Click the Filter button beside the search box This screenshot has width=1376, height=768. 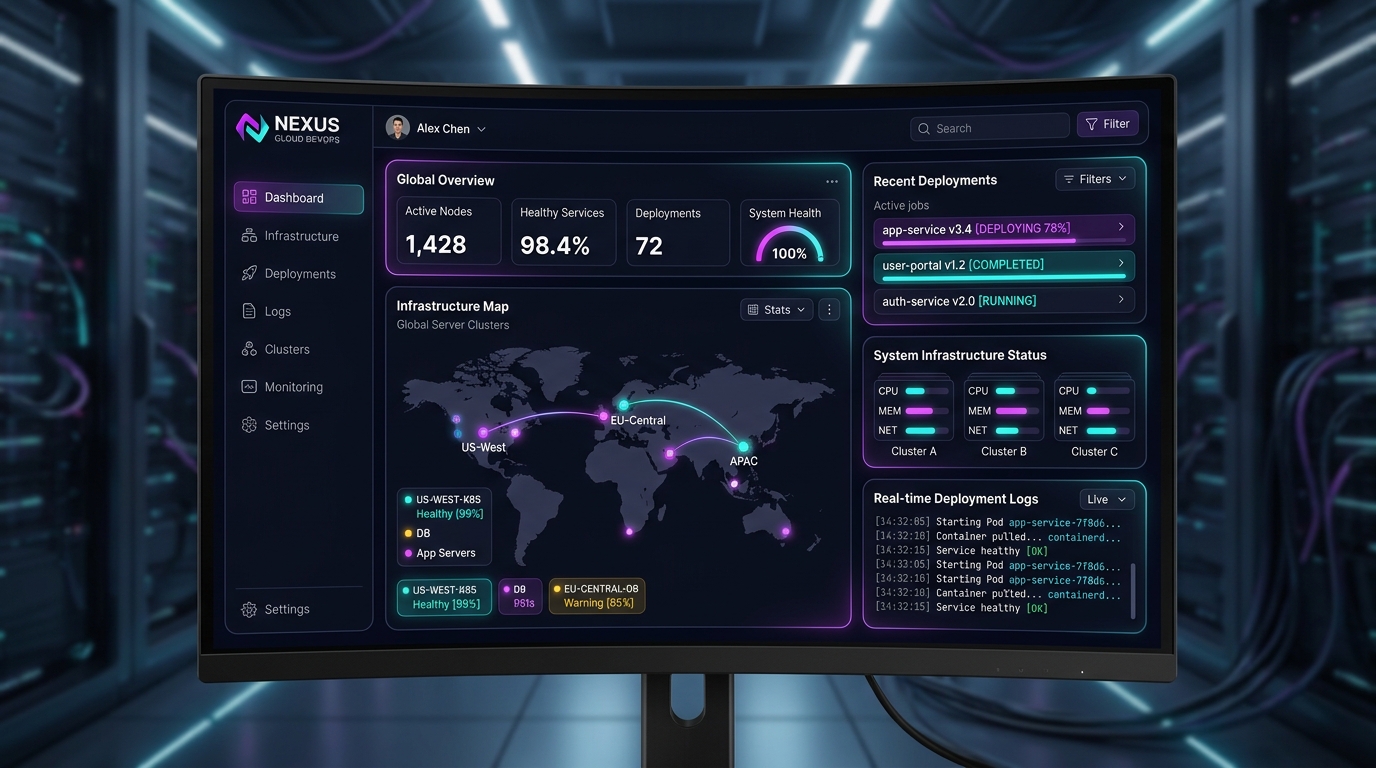pyautogui.click(x=1107, y=125)
